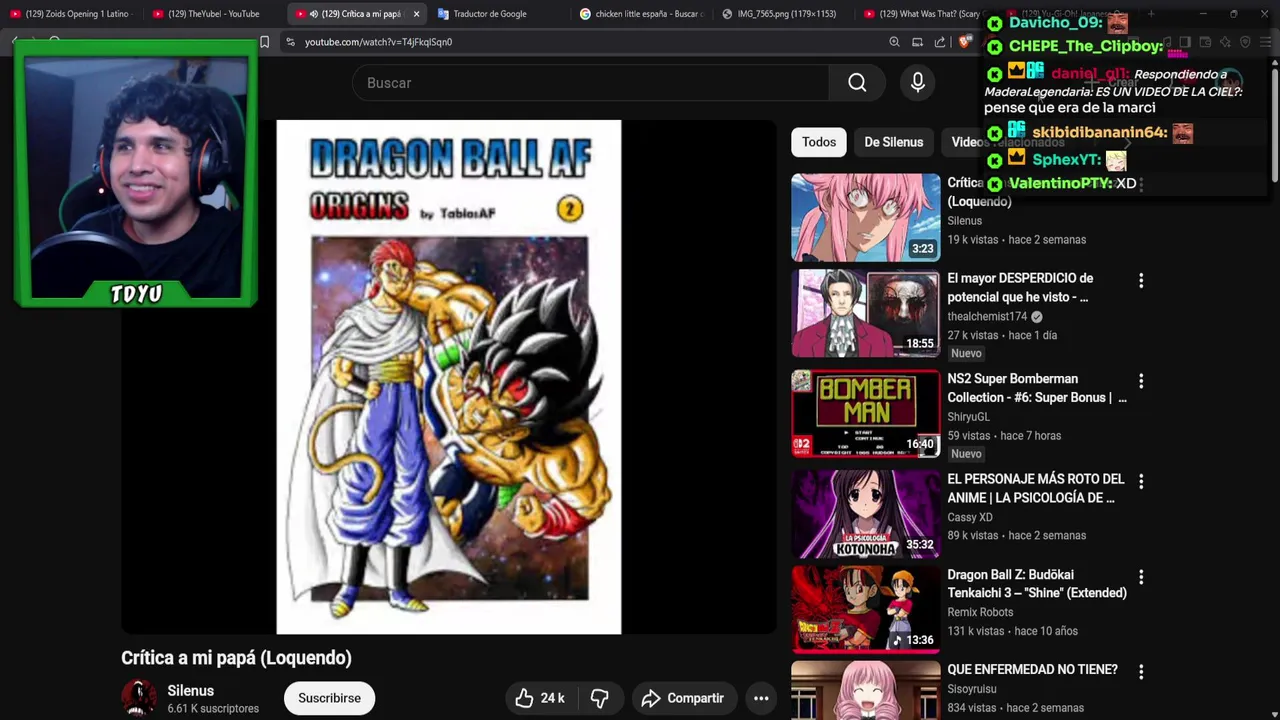The height and width of the screenshot is (720, 1280).
Task: Open 'NS2 Super Bomberman Collection' title
Action: (1036, 388)
